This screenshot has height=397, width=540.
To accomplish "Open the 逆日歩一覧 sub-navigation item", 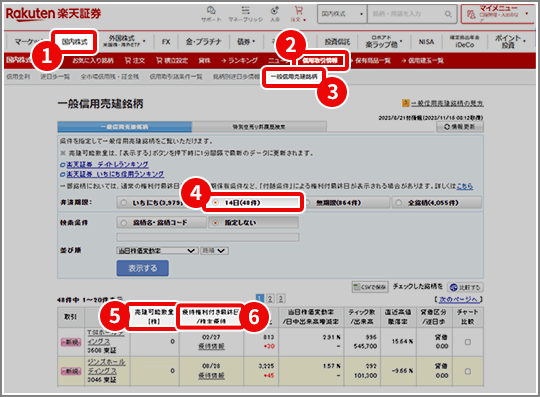I will [55, 76].
